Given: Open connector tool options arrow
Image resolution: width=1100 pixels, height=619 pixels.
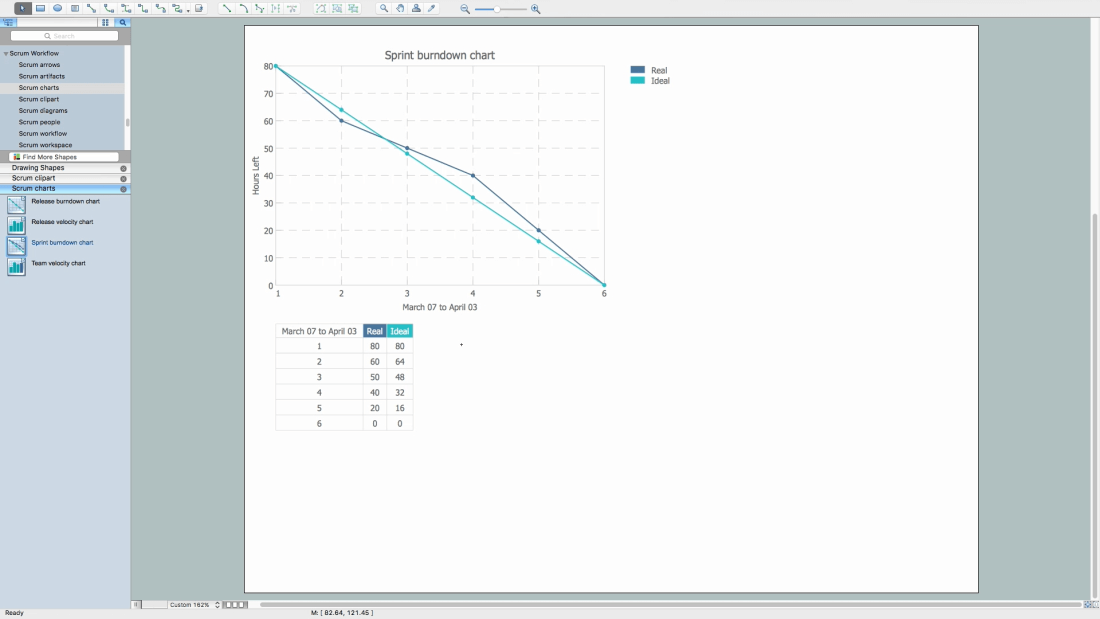Looking at the screenshot, I should pos(188,11).
